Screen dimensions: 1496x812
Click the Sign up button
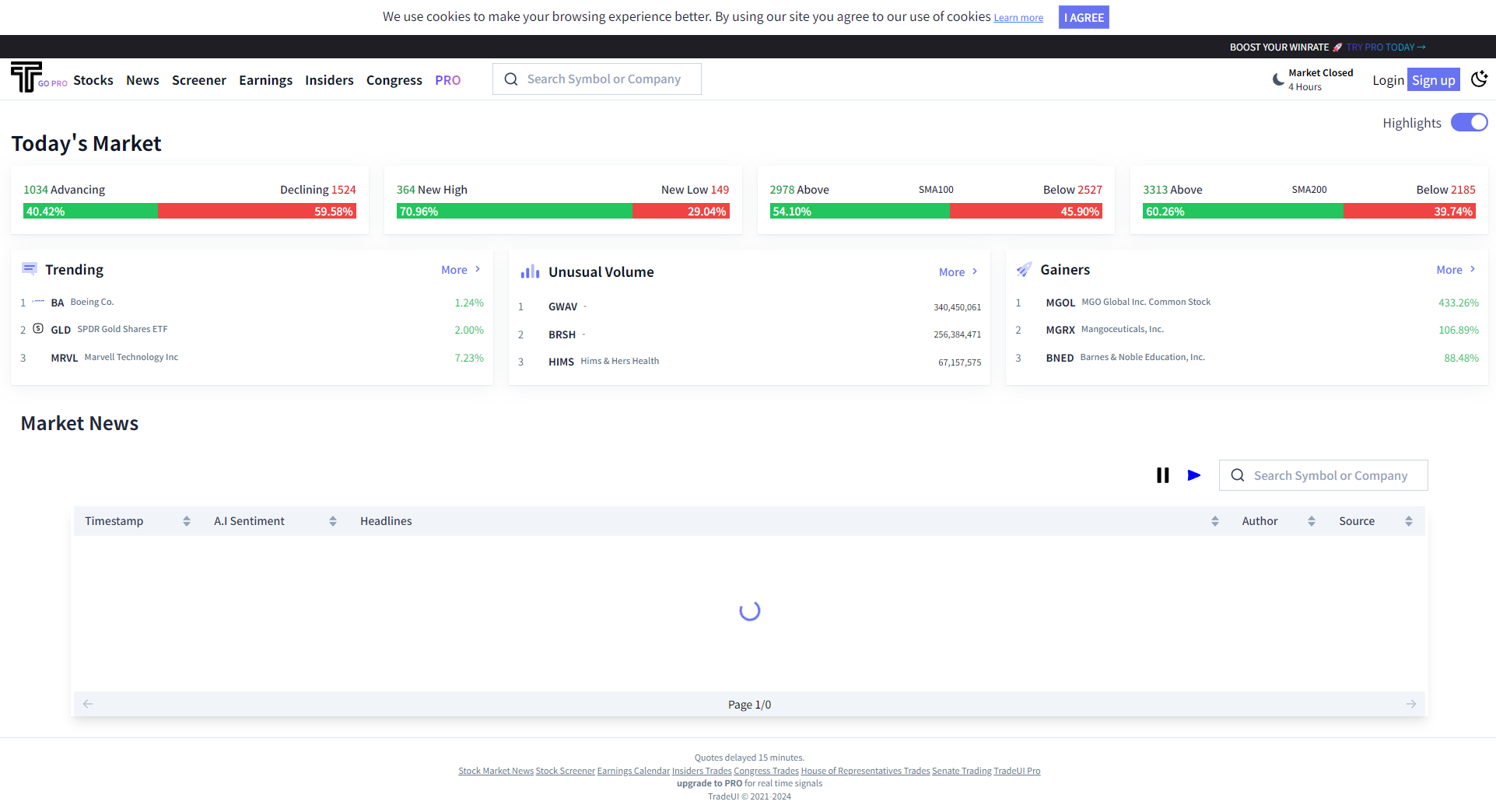1433,79
